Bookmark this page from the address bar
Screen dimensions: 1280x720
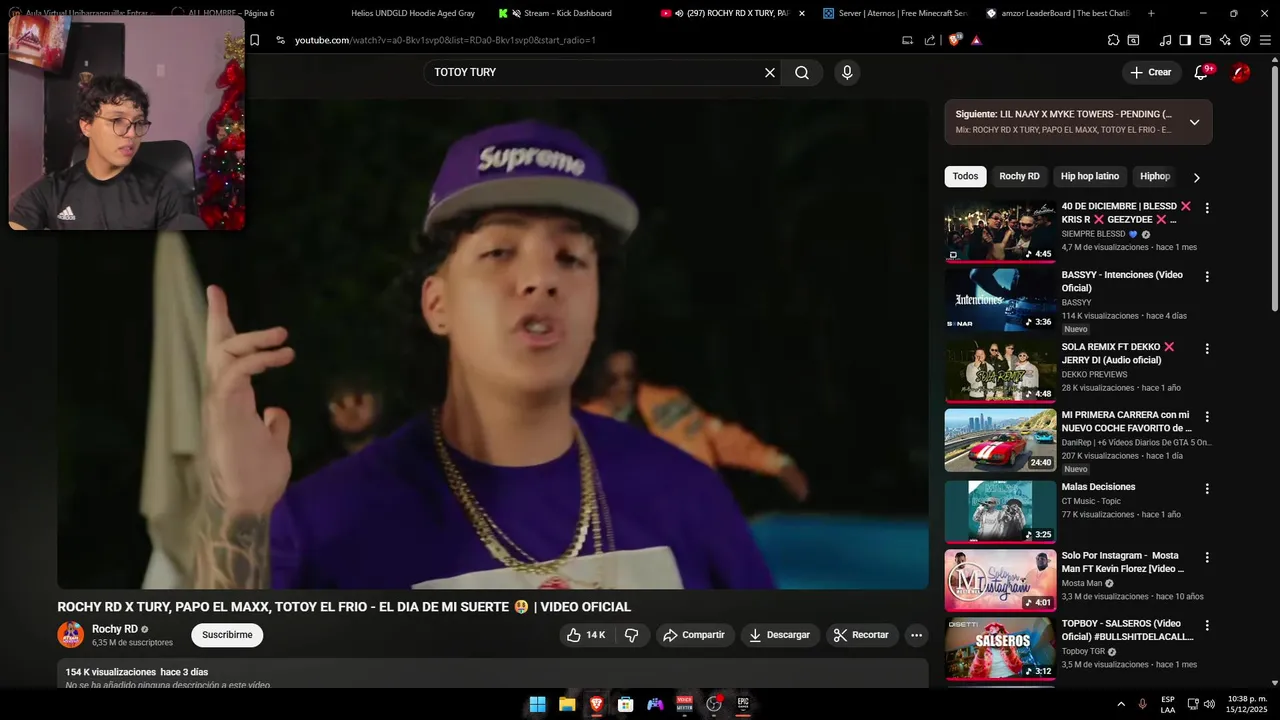[254, 40]
